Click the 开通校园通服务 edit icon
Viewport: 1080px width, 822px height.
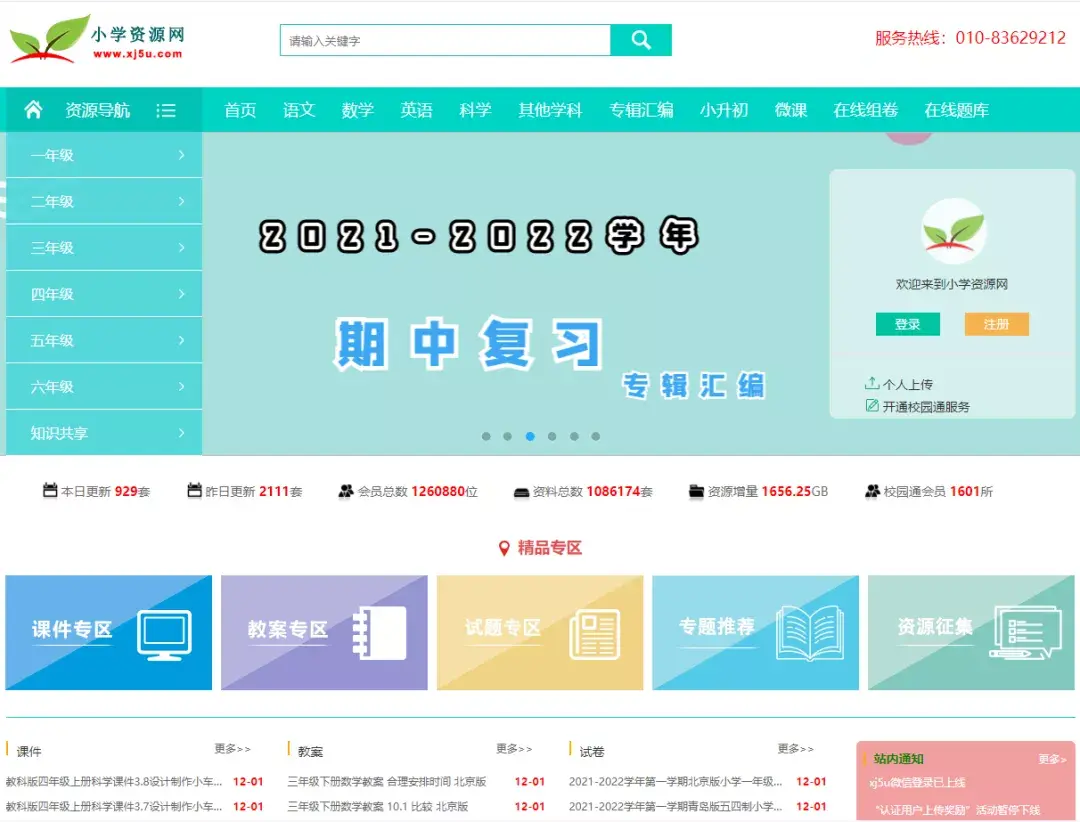click(x=872, y=406)
